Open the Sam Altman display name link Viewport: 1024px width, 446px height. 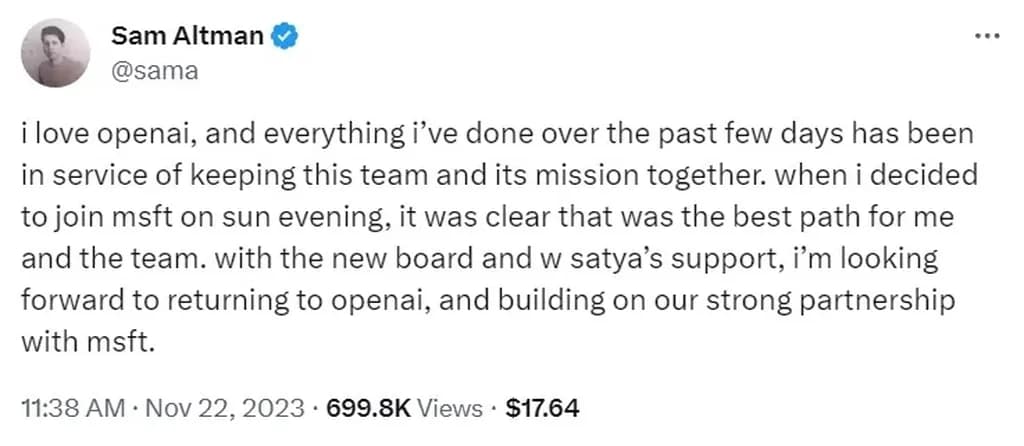coord(187,37)
